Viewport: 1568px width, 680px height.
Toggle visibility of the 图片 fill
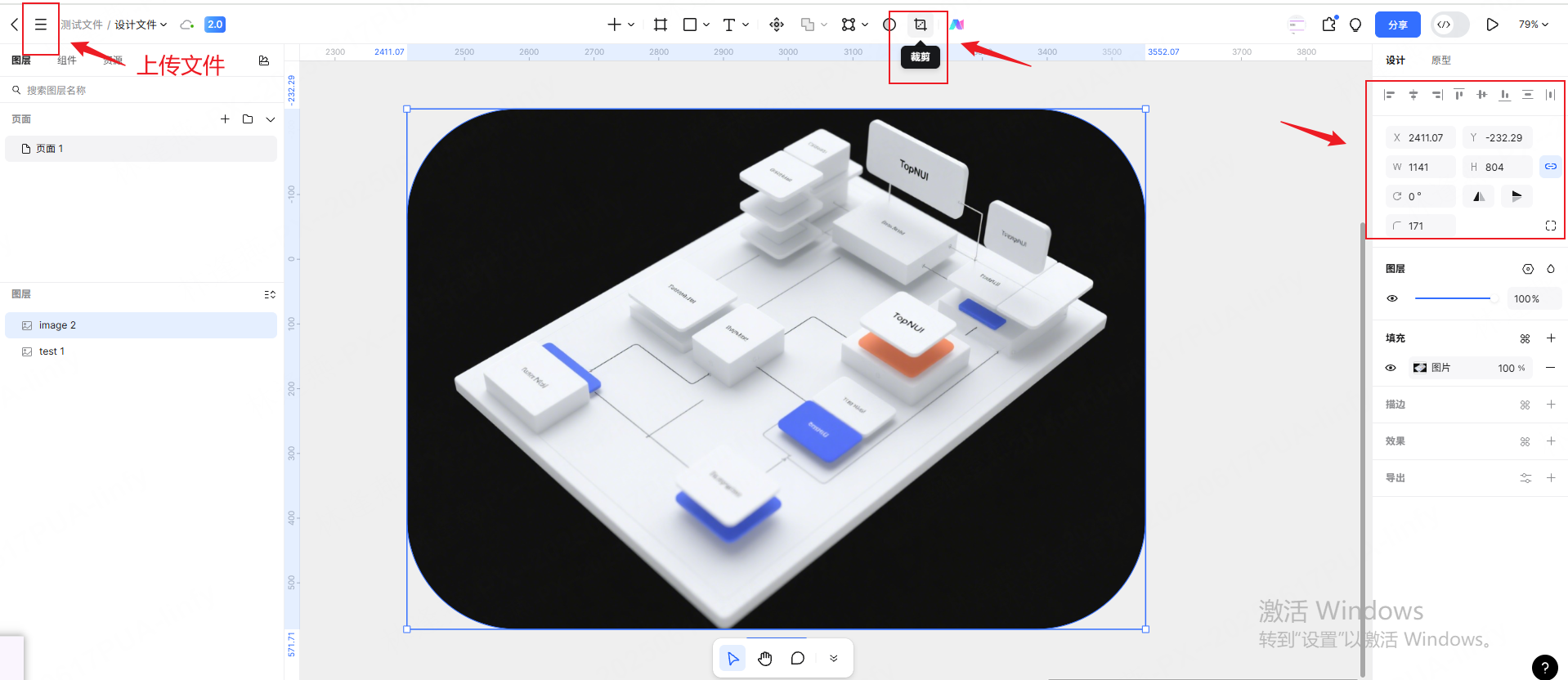click(1391, 368)
